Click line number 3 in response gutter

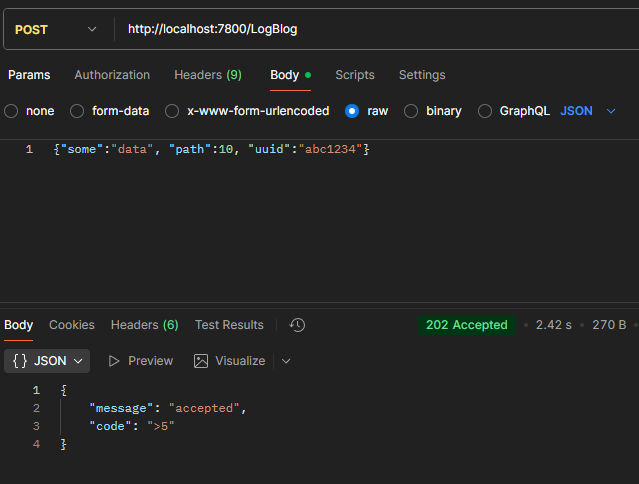(36, 426)
